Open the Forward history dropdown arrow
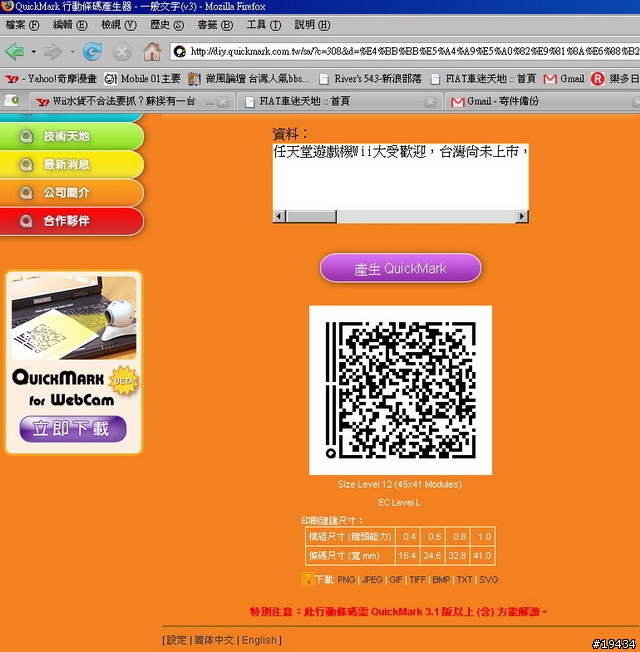Screen dimensions: 640x652 [72, 52]
